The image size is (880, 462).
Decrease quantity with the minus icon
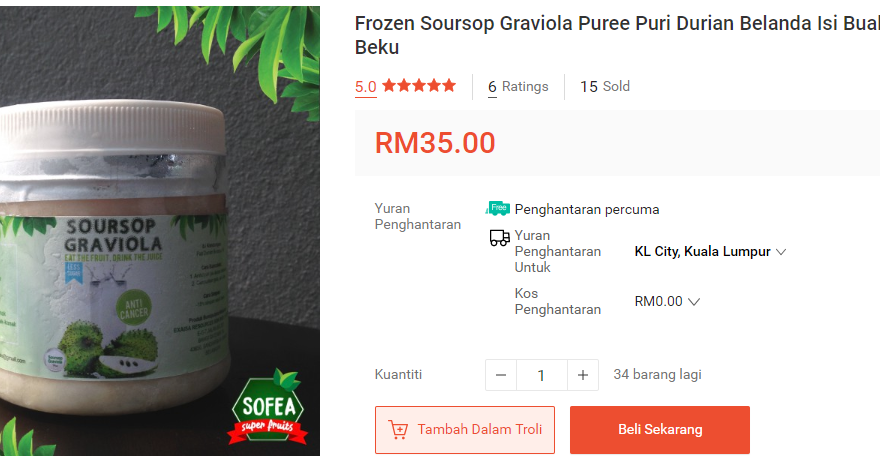(x=501, y=375)
